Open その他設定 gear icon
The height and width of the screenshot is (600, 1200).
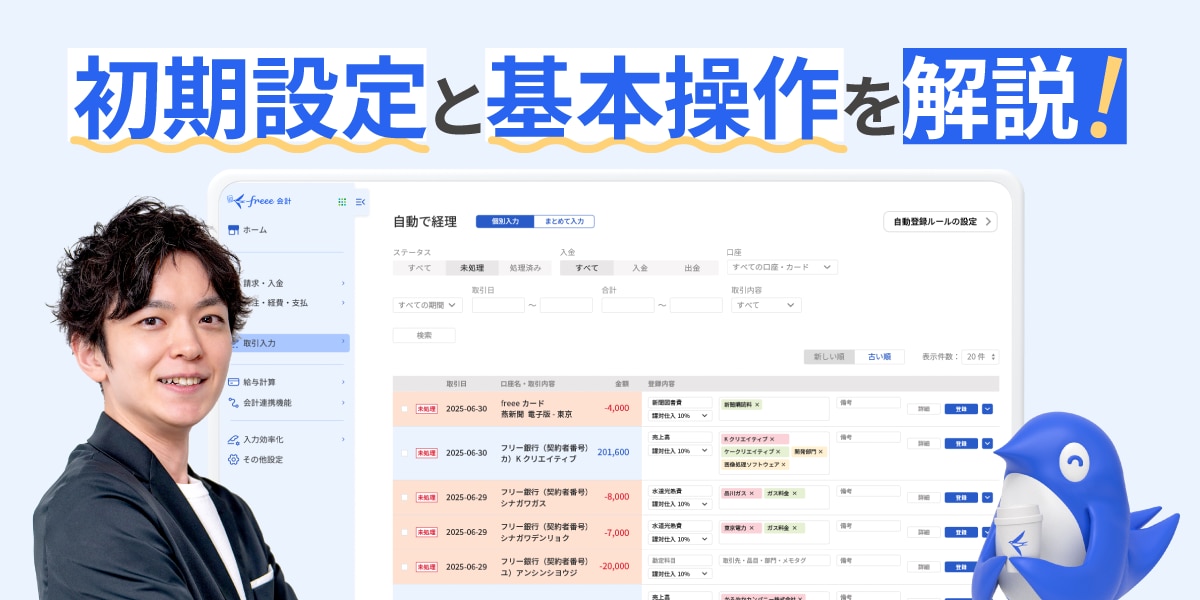[233, 459]
